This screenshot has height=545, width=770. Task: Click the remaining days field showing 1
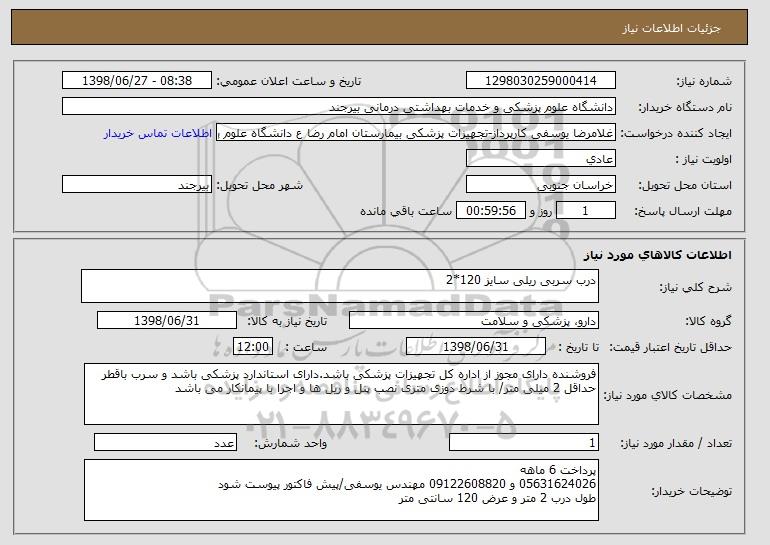(585, 211)
